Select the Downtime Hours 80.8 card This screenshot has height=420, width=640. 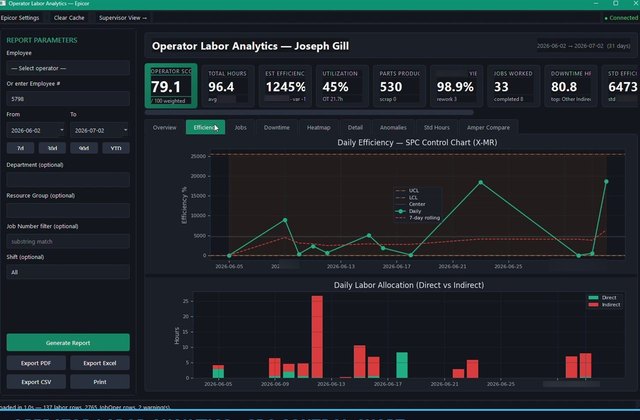[x=571, y=86]
